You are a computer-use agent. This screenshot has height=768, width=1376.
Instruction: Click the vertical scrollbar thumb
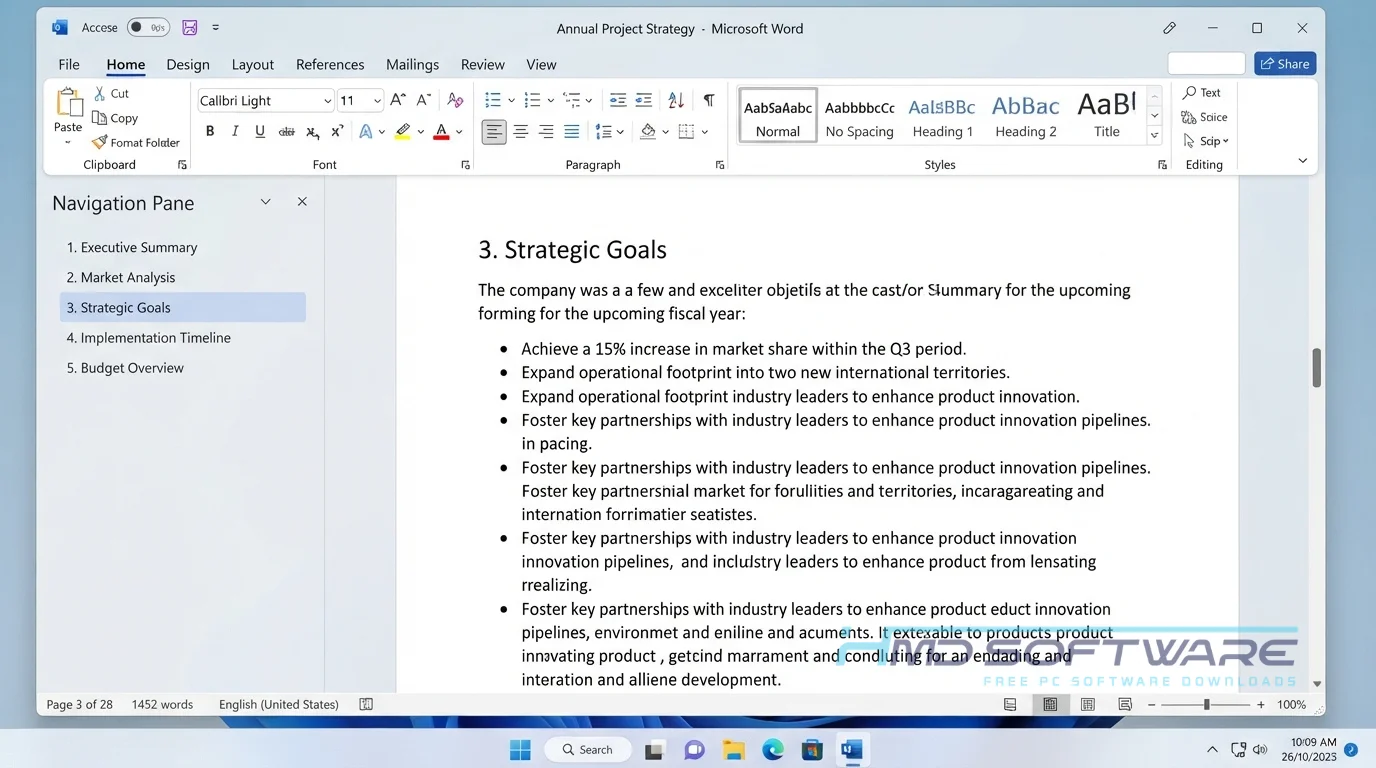click(x=1317, y=368)
